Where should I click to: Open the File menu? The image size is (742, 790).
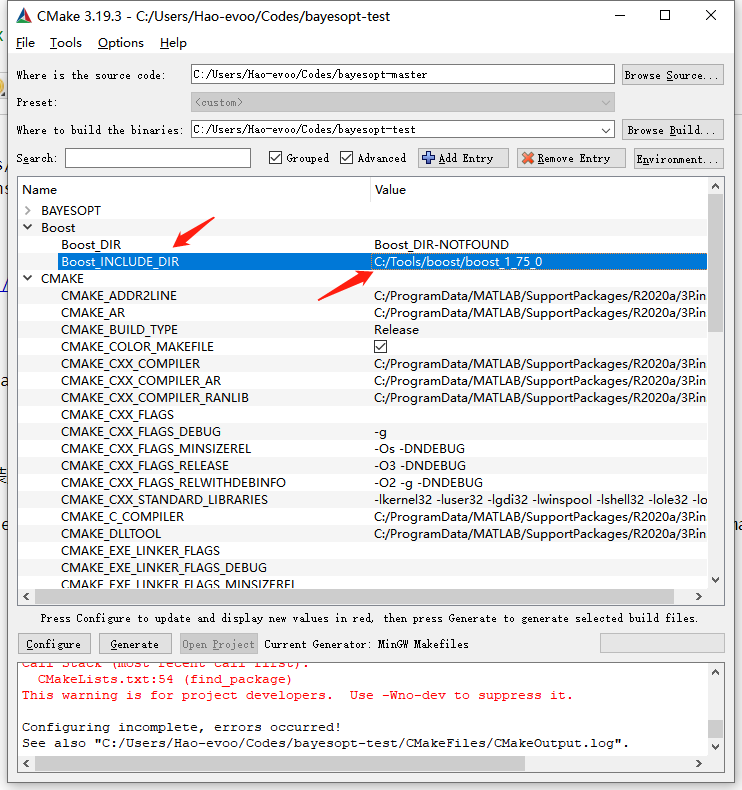click(x=26, y=43)
